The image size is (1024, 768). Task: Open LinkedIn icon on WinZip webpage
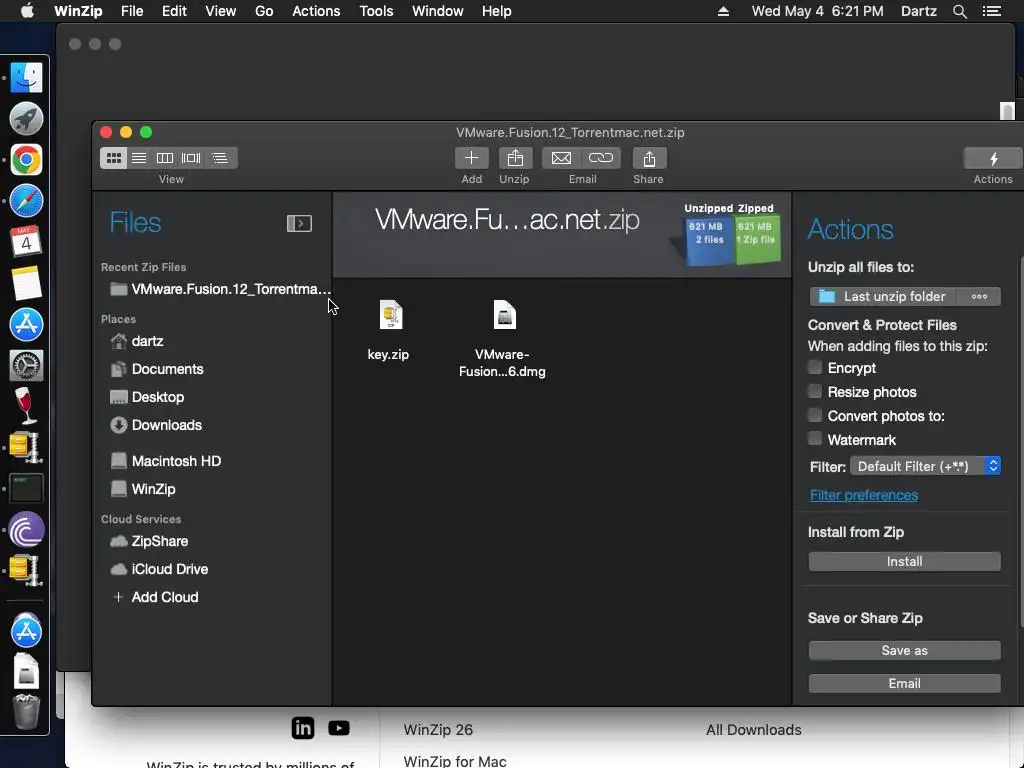pos(303,728)
